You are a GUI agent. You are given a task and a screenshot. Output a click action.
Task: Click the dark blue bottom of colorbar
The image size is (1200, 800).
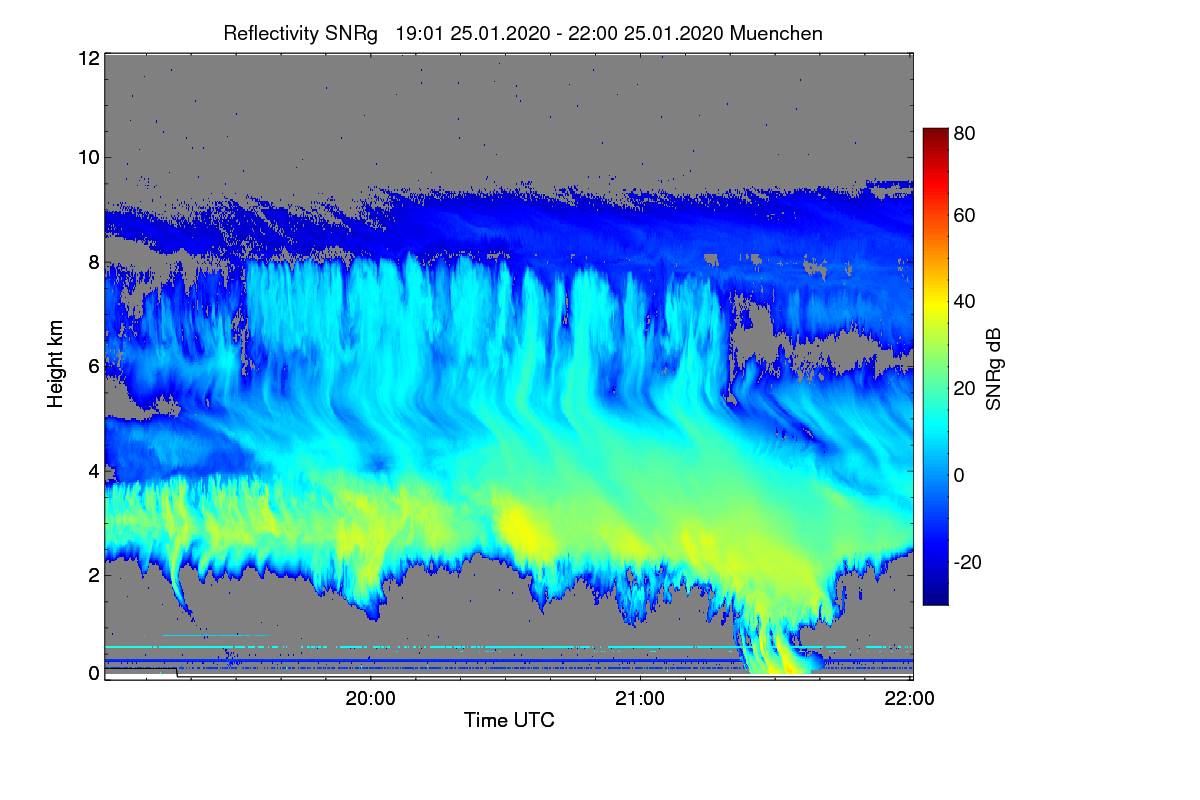pyautogui.click(x=935, y=598)
